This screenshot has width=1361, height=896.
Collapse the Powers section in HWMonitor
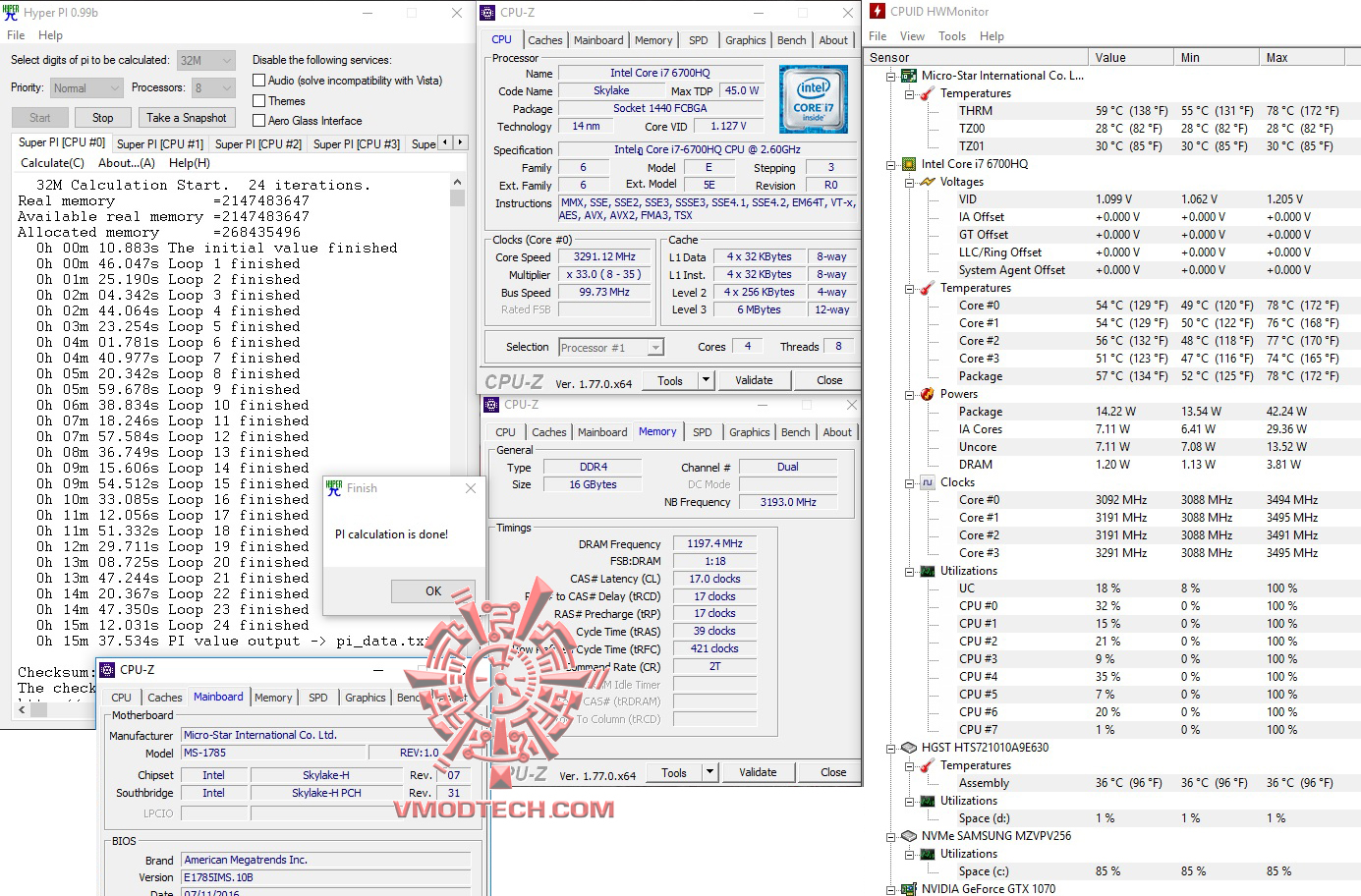pyautogui.click(x=909, y=394)
